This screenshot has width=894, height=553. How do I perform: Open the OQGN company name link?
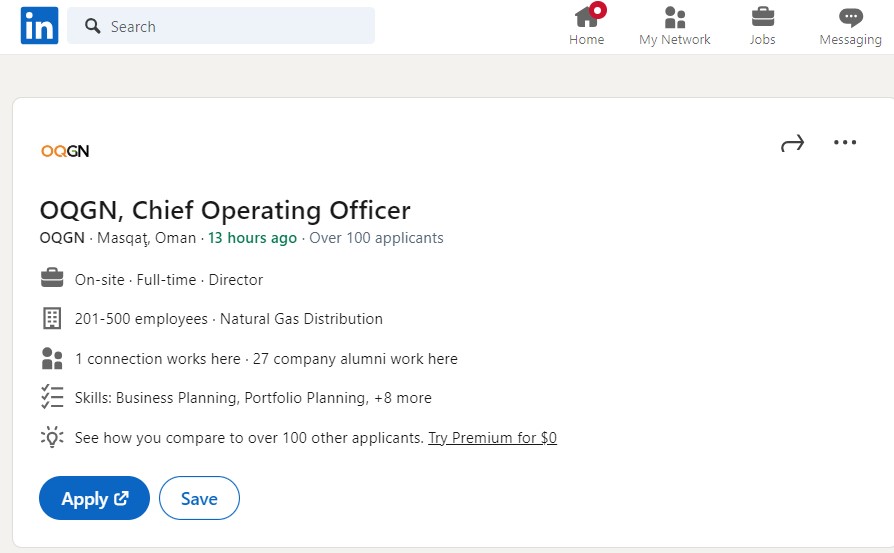pos(62,238)
